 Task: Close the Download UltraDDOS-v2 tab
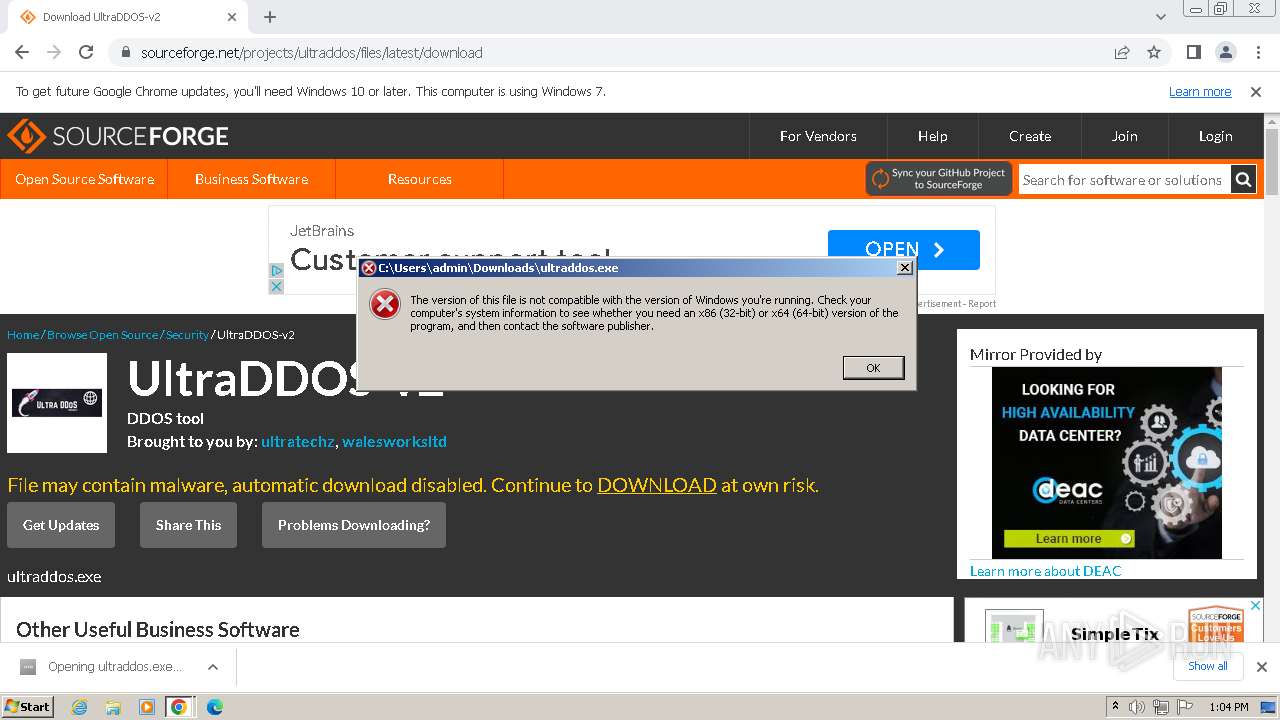coord(232,17)
